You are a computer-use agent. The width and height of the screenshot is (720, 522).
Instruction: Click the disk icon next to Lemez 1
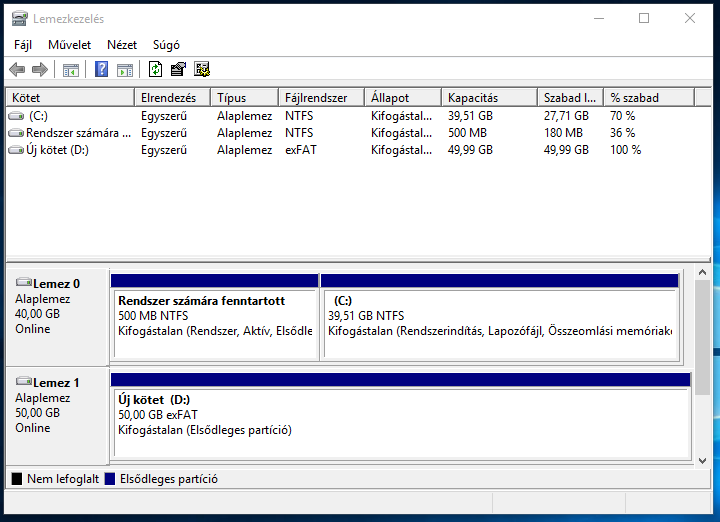(23, 381)
